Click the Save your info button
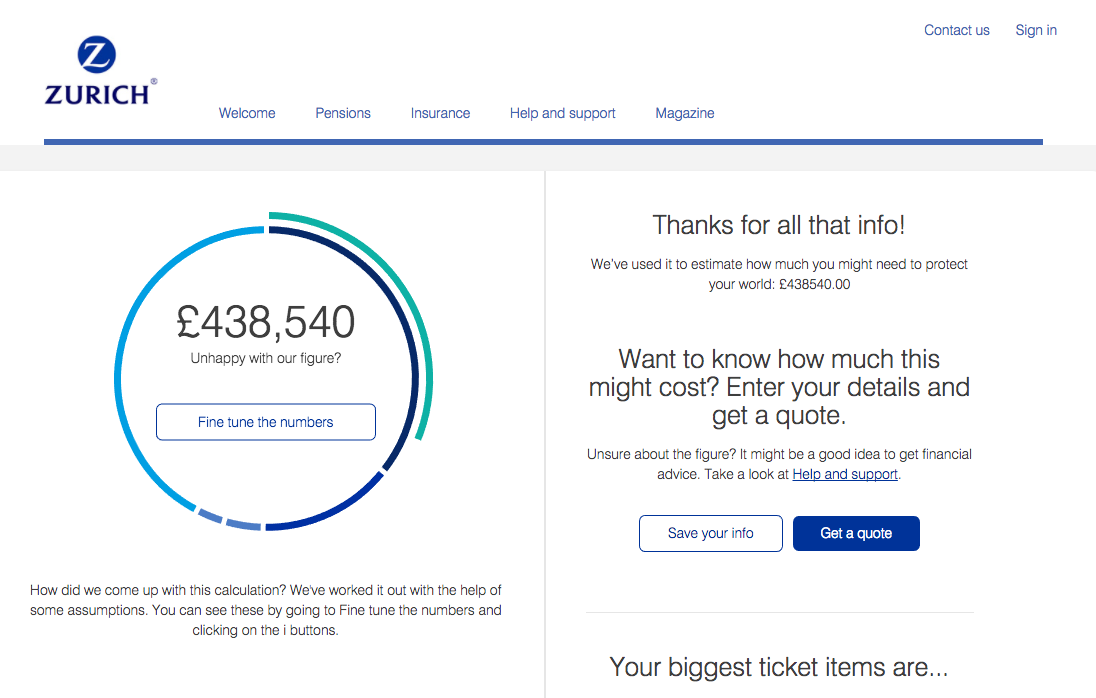1096x698 pixels. coord(711,533)
